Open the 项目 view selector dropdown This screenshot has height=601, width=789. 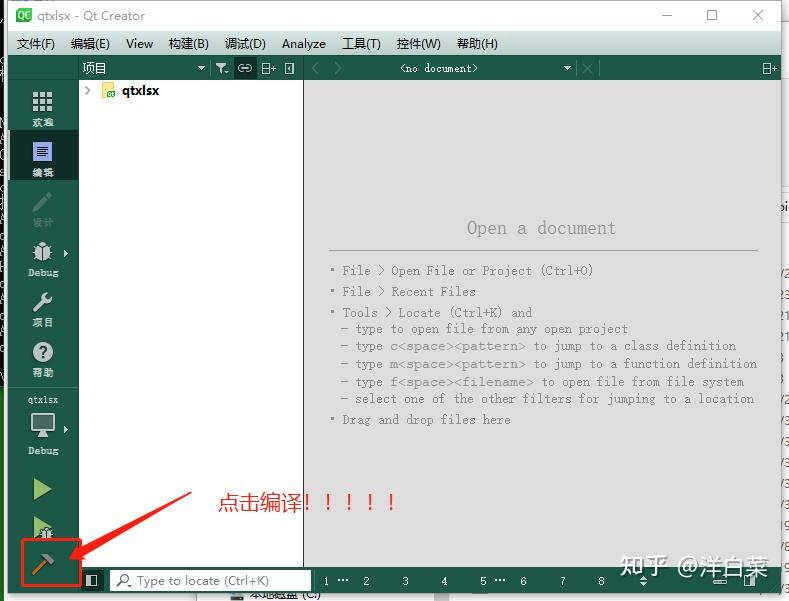pos(143,68)
